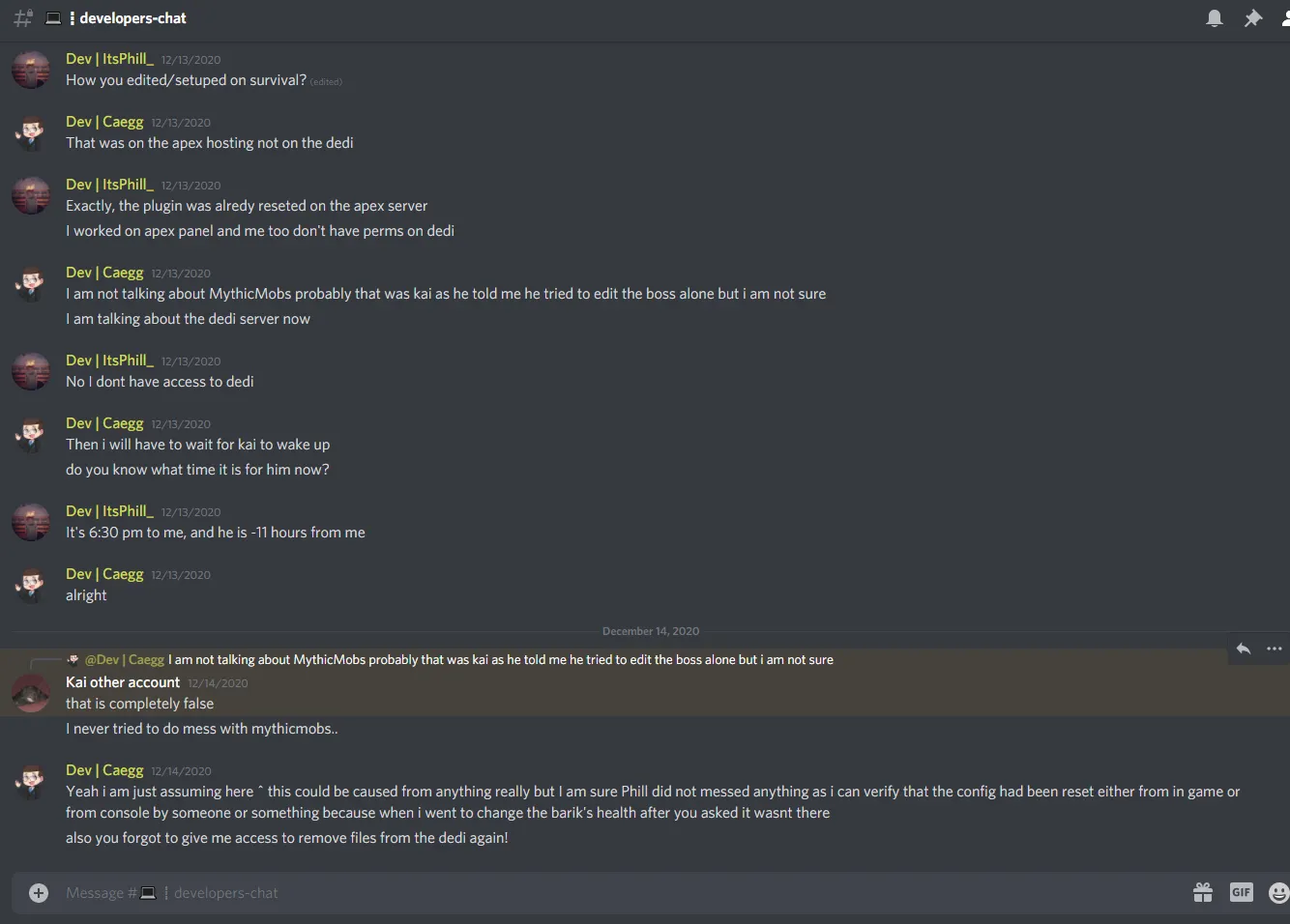The width and height of the screenshot is (1290, 924).
Task: Click the @Dev | Caegg mention
Action: click(x=124, y=660)
